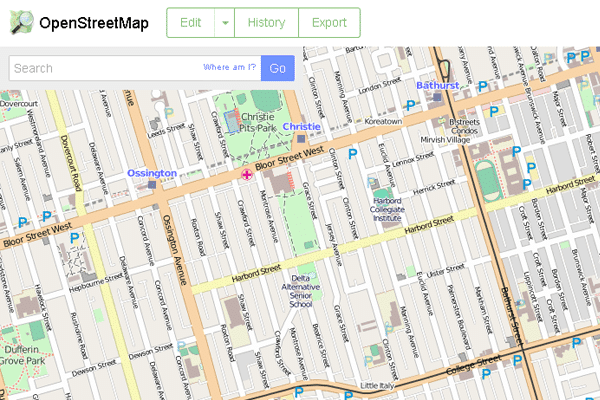Click the Ossington Avenue street label

point(174,250)
